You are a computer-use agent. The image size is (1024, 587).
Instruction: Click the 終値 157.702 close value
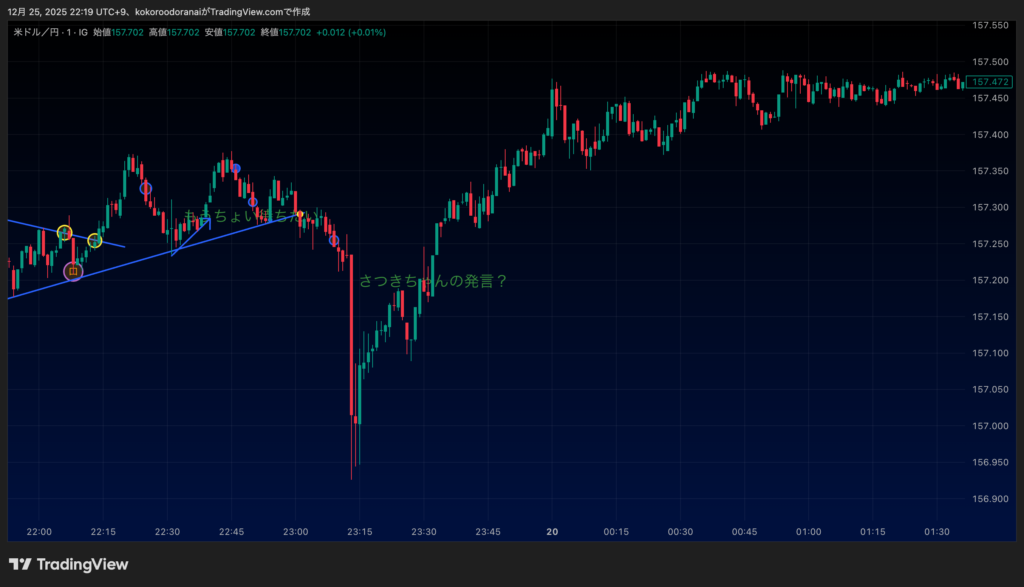(x=283, y=32)
